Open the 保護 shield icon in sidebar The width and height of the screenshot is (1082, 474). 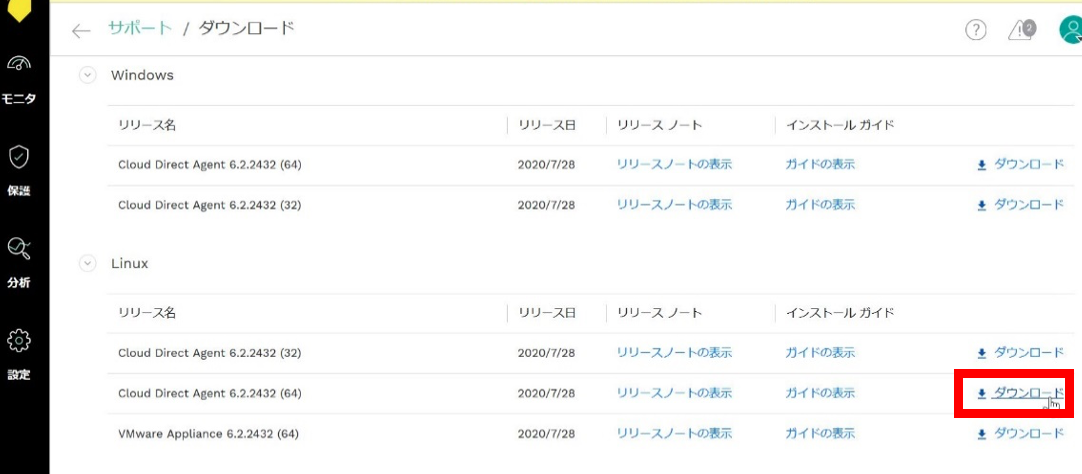pos(19,158)
